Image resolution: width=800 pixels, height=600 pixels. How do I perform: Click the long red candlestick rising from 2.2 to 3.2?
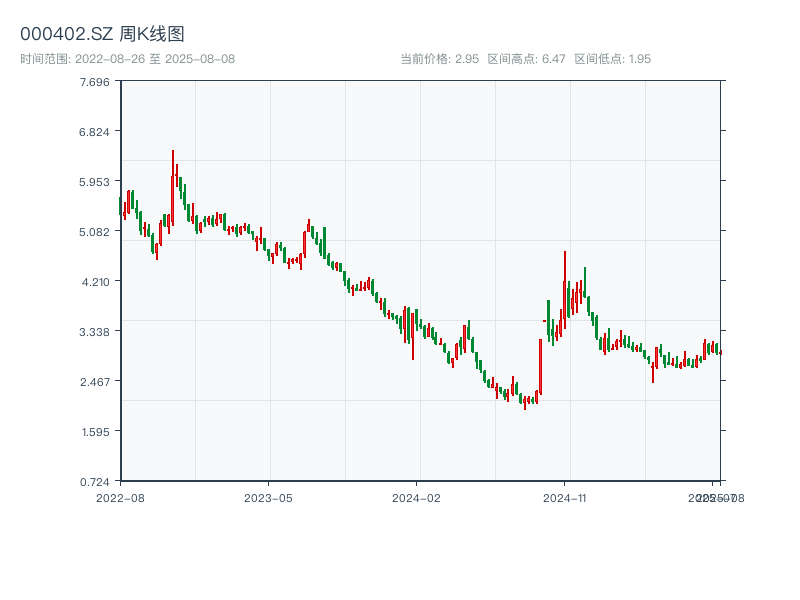541,367
